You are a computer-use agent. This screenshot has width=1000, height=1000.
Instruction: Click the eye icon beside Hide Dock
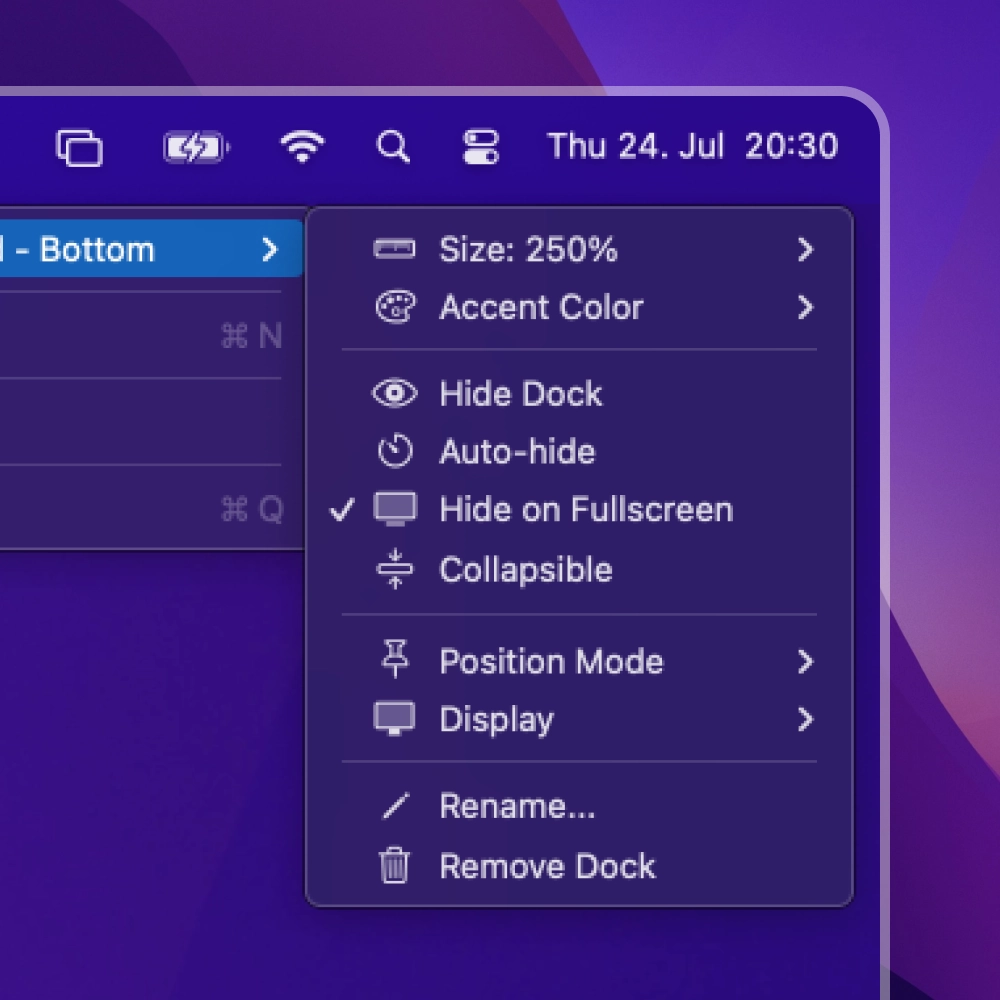396,394
